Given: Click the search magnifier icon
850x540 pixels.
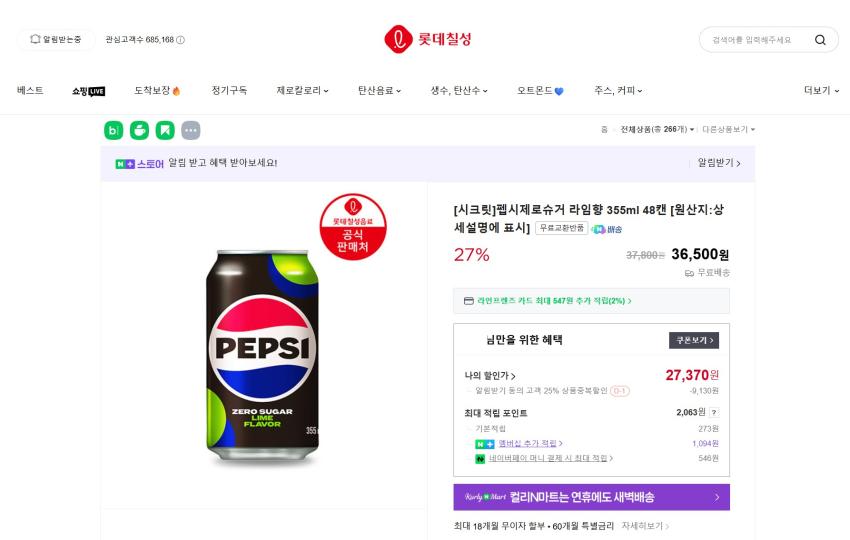Looking at the screenshot, I should pos(820,40).
